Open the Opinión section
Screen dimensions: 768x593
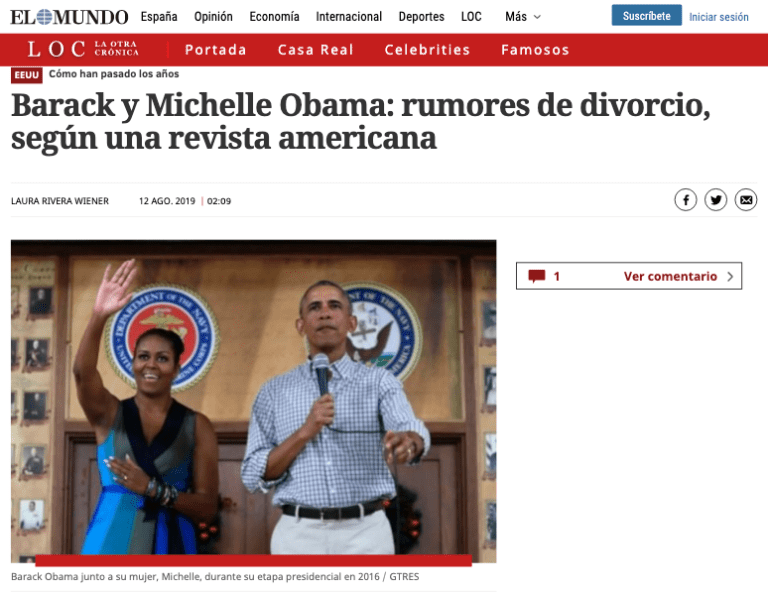click(x=213, y=17)
